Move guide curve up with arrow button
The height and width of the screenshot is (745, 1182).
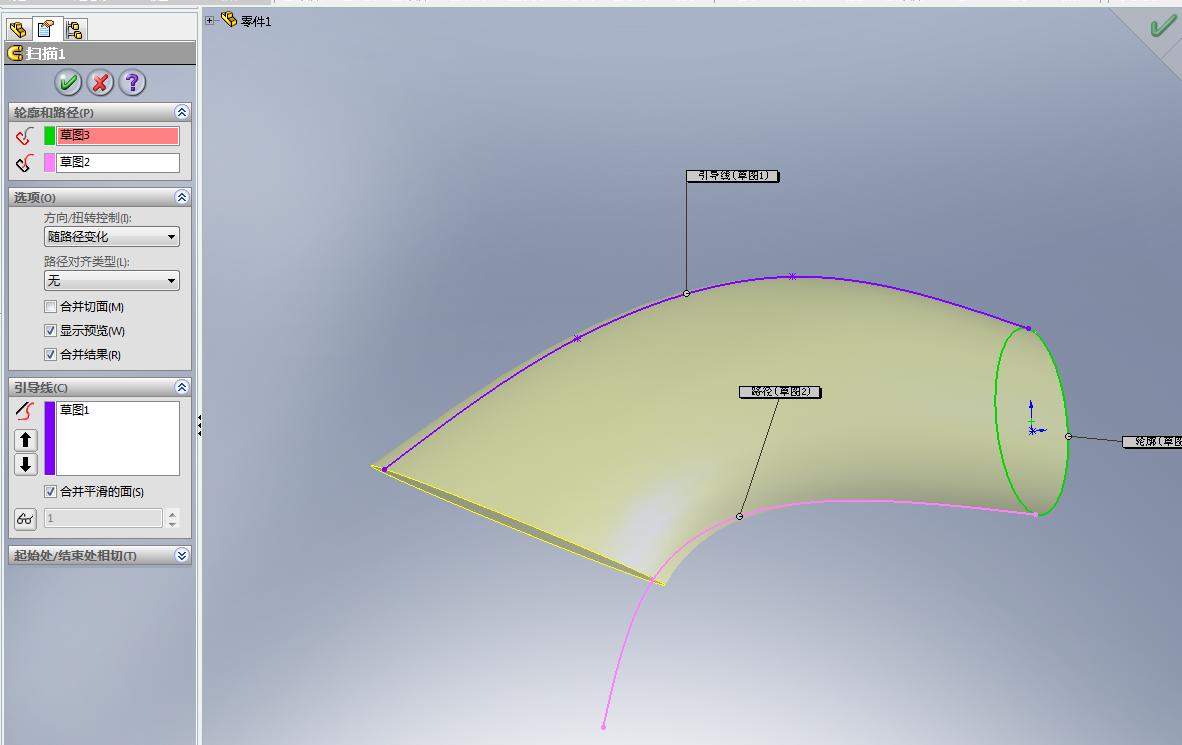tap(26, 440)
